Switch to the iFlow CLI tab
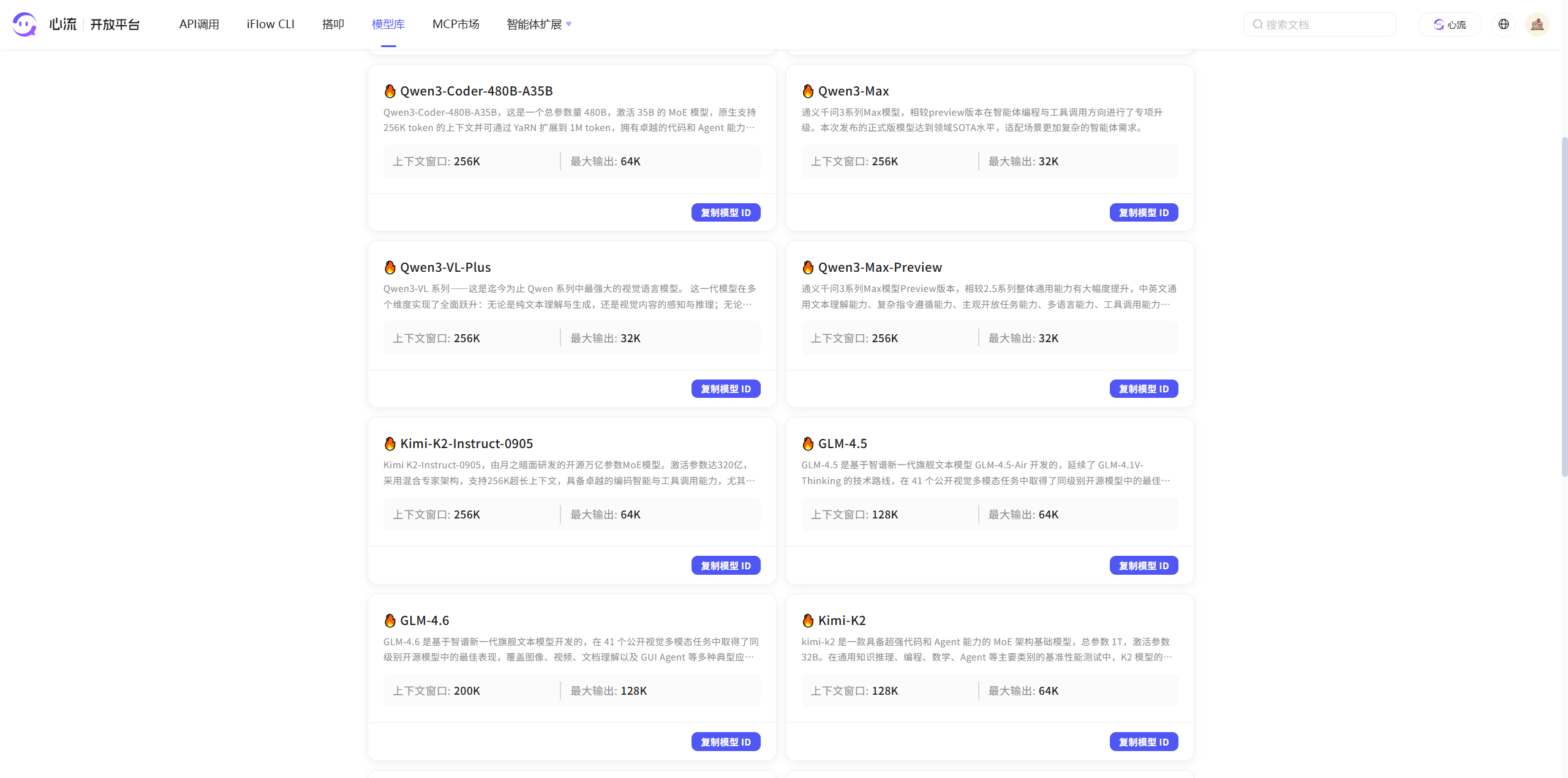1568x778 pixels. coord(270,24)
